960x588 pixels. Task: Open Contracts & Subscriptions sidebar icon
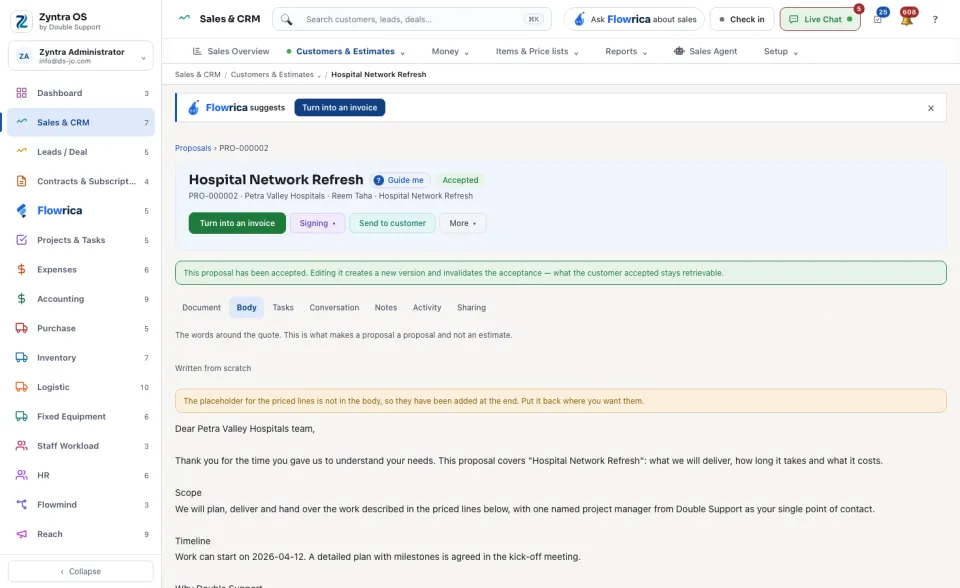coord(21,181)
